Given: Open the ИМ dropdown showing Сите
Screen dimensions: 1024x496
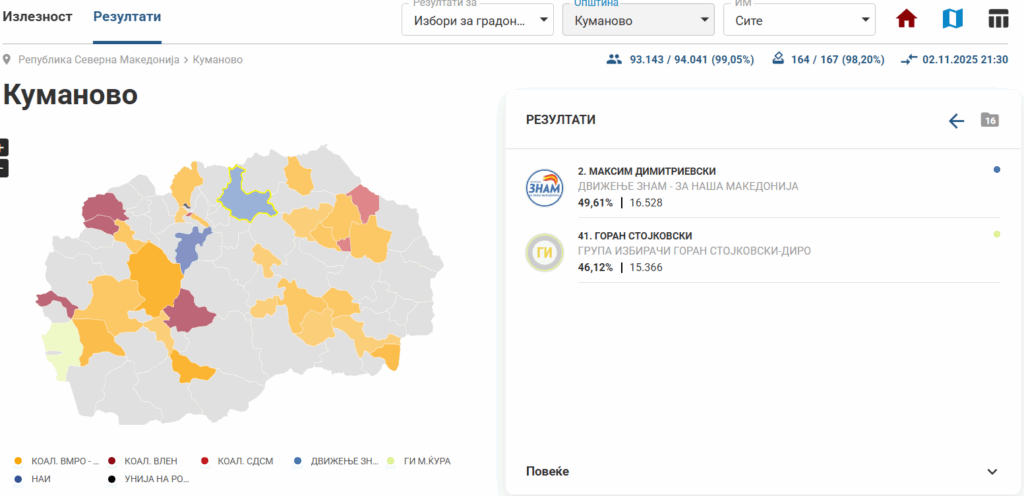Looking at the screenshot, I should point(798,19).
